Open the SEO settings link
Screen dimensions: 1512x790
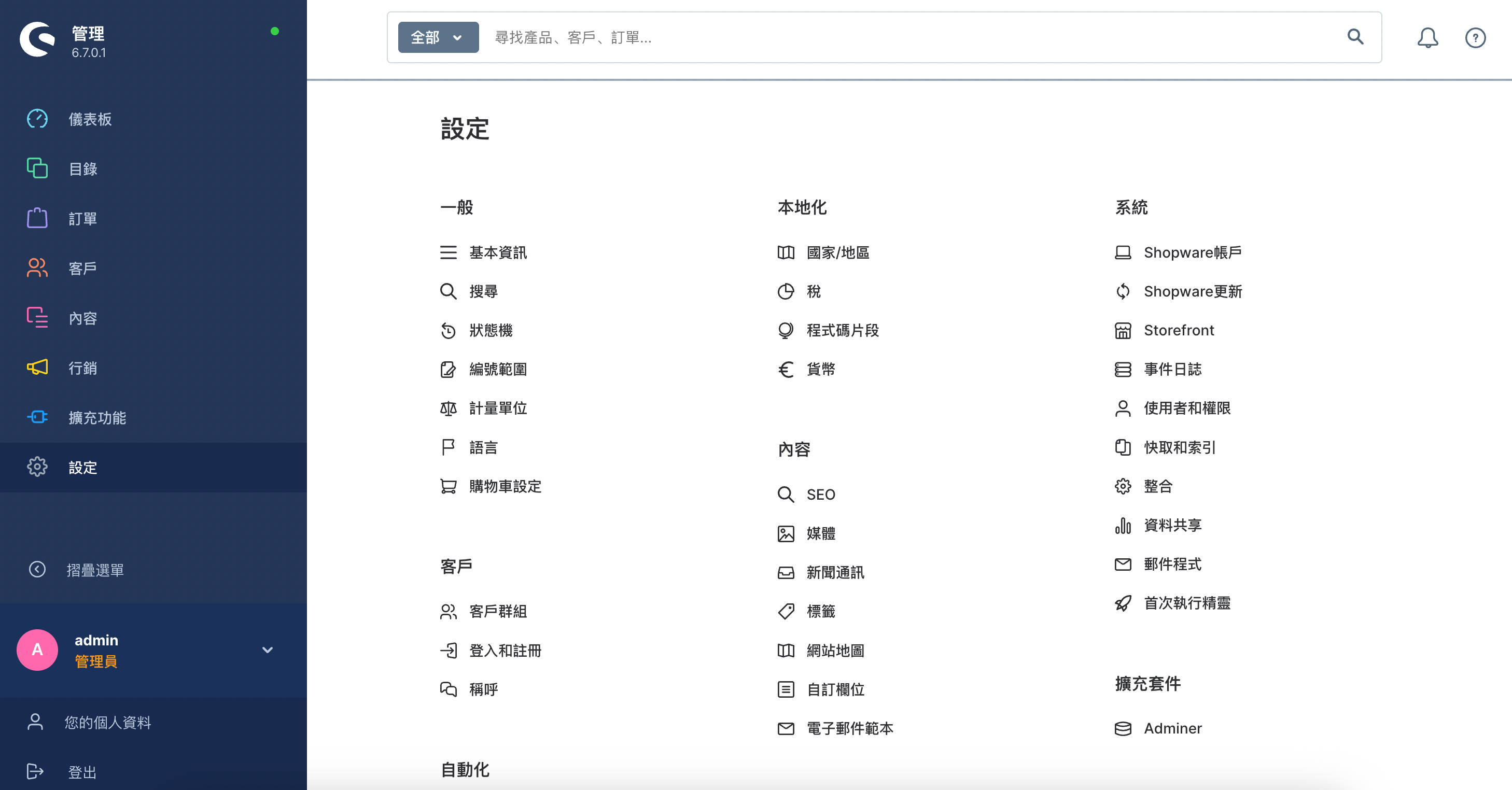click(821, 494)
